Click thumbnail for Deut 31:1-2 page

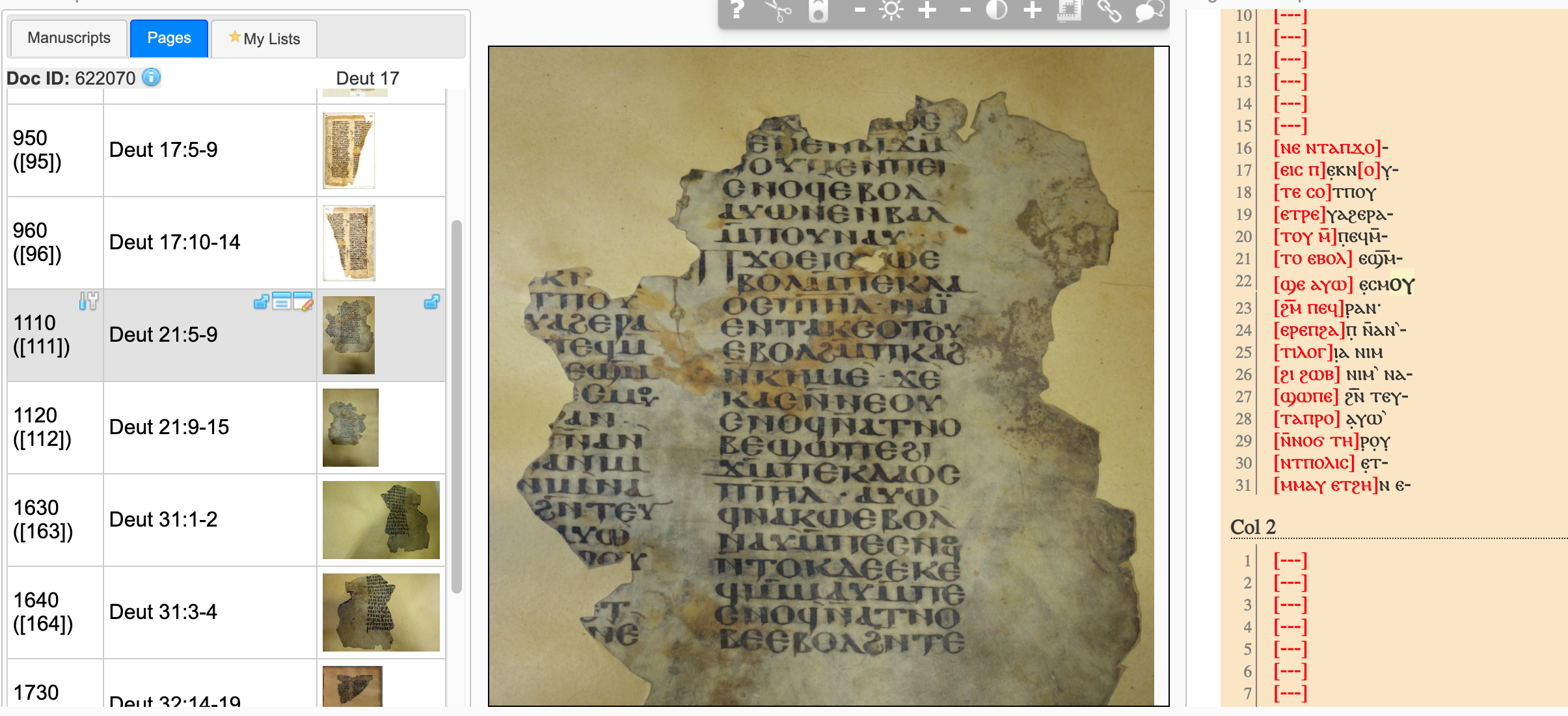click(381, 520)
